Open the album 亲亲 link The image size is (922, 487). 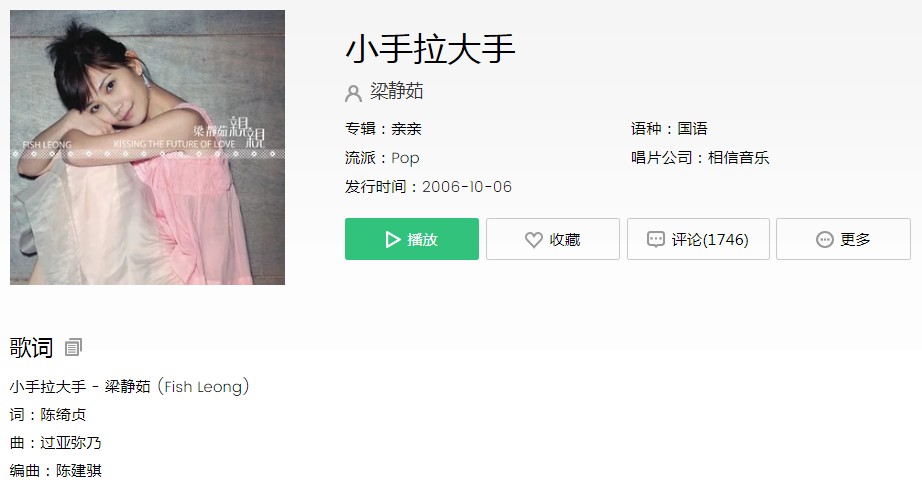[x=406, y=129]
